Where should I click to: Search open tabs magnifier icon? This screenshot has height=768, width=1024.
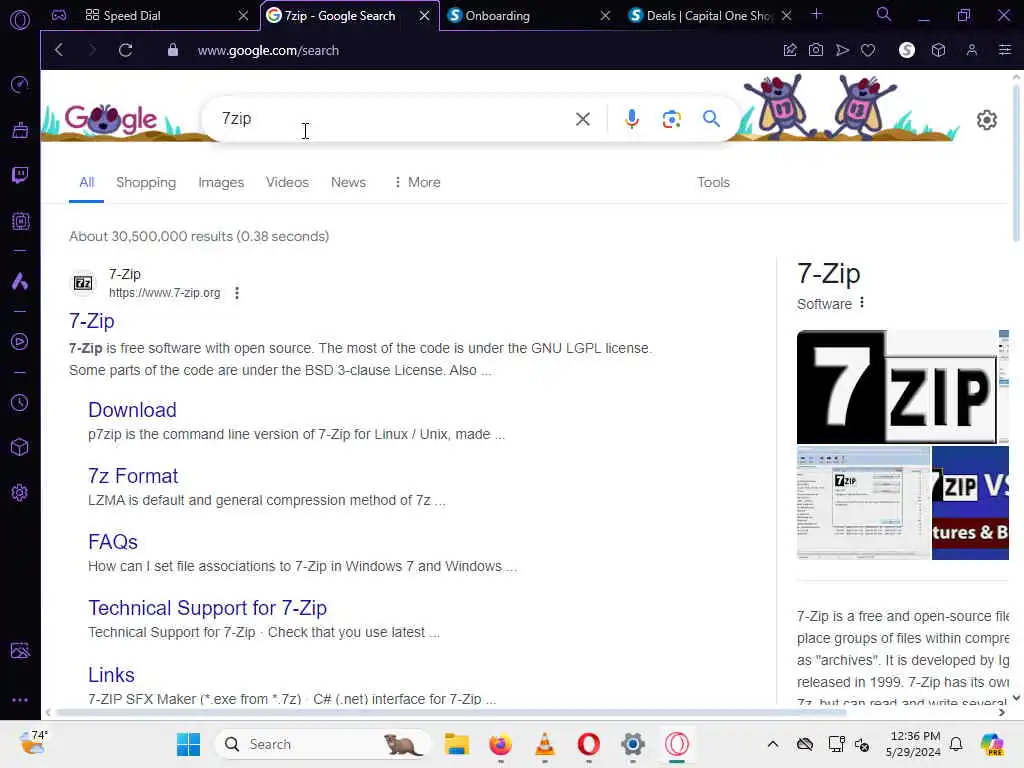[884, 14]
